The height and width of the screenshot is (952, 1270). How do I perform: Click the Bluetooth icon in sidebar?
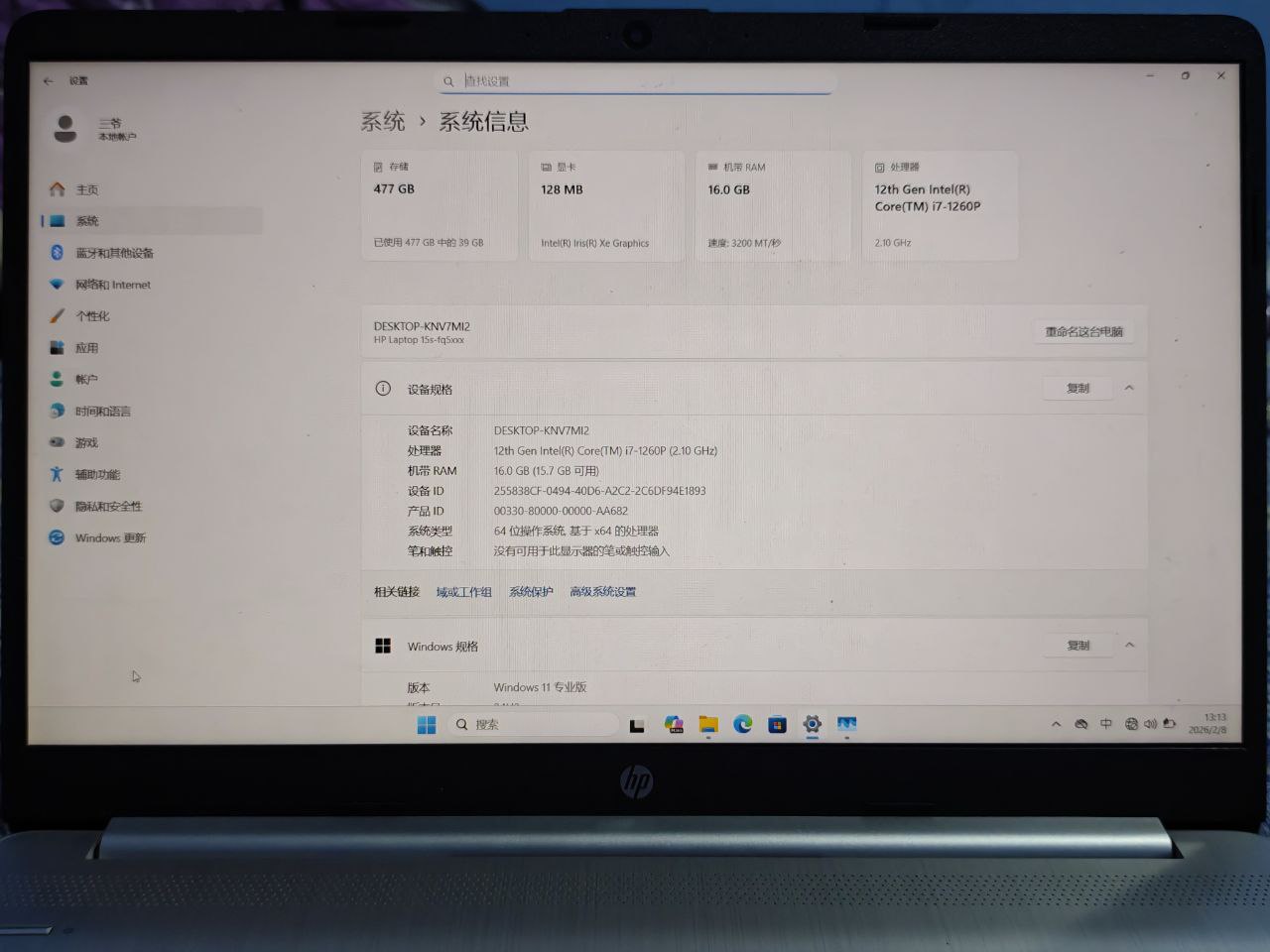57,253
